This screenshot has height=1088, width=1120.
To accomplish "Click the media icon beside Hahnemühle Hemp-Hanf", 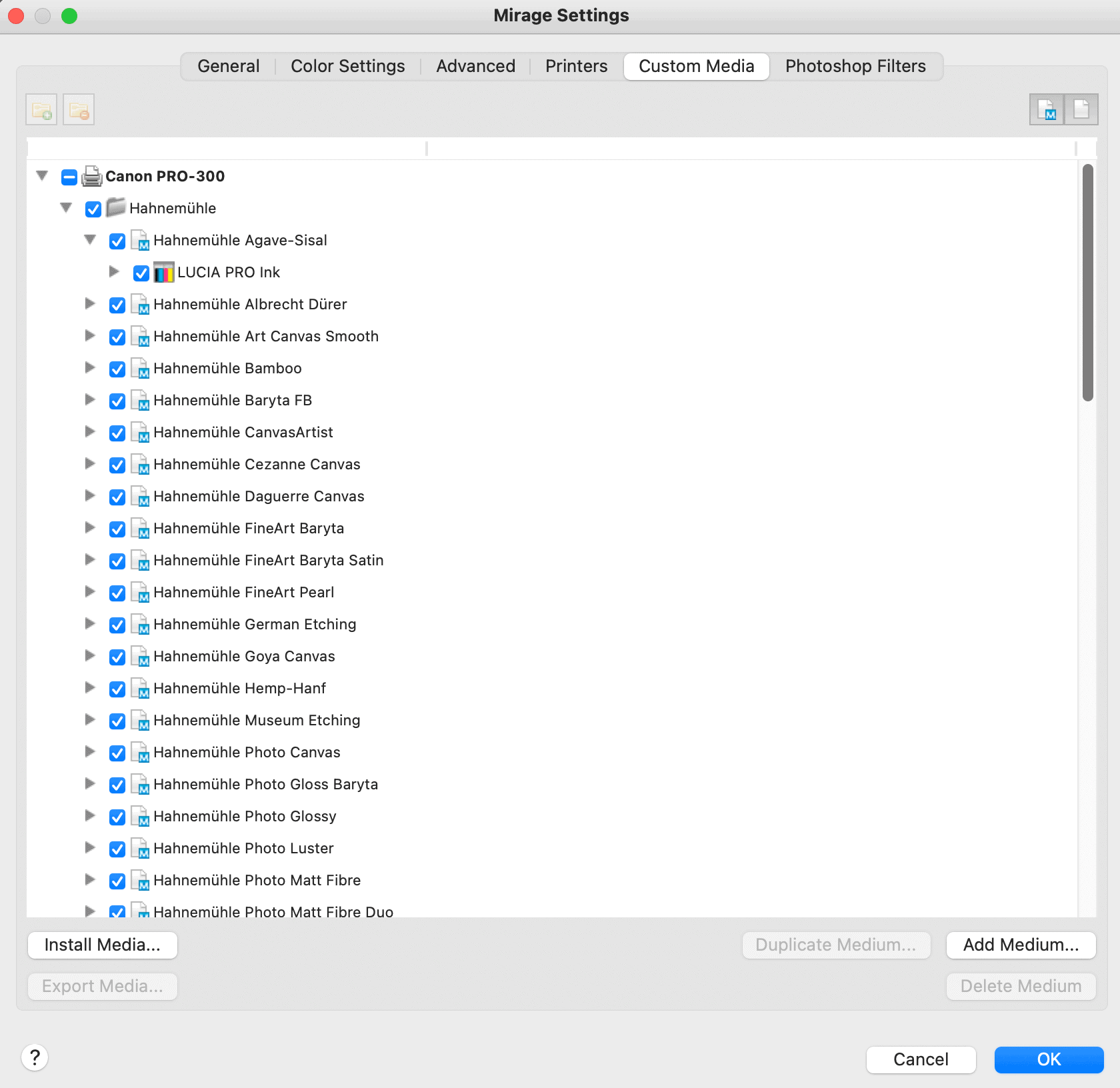I will pyautogui.click(x=140, y=688).
